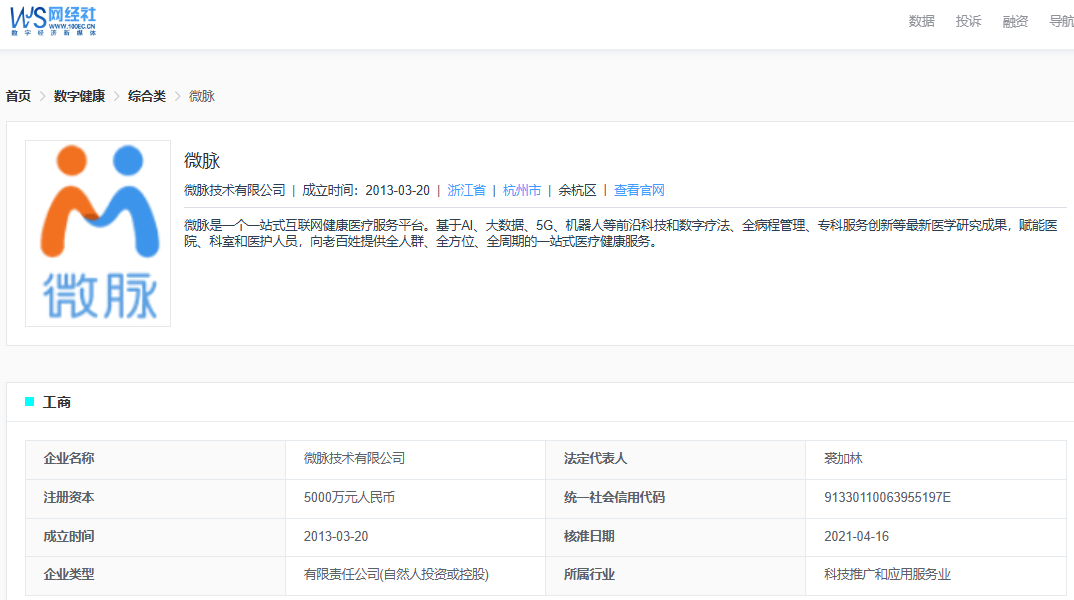Click the 统一社会信用代码 label
The image size is (1074, 600).
point(614,497)
